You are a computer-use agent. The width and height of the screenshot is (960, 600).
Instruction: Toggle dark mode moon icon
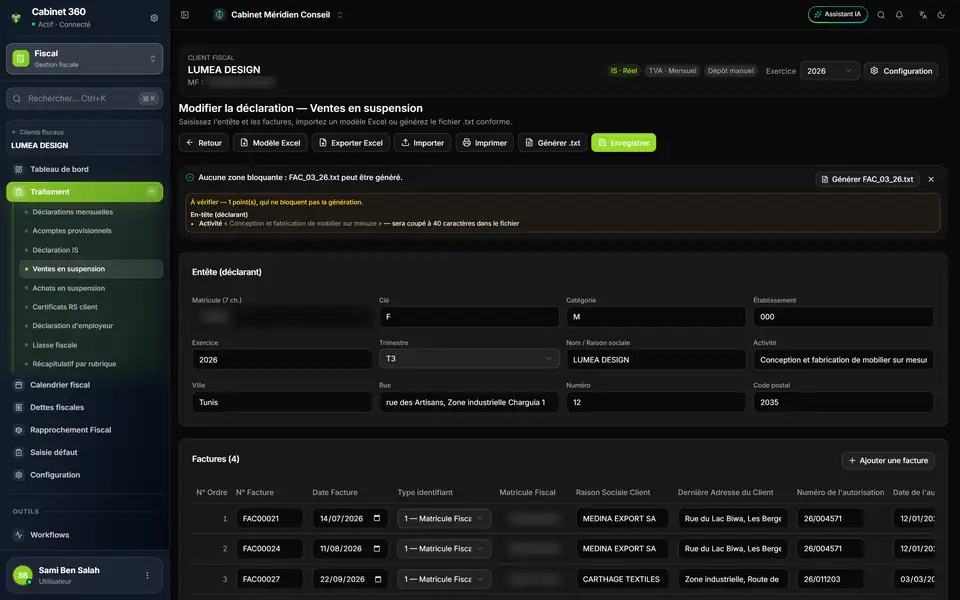click(x=941, y=15)
